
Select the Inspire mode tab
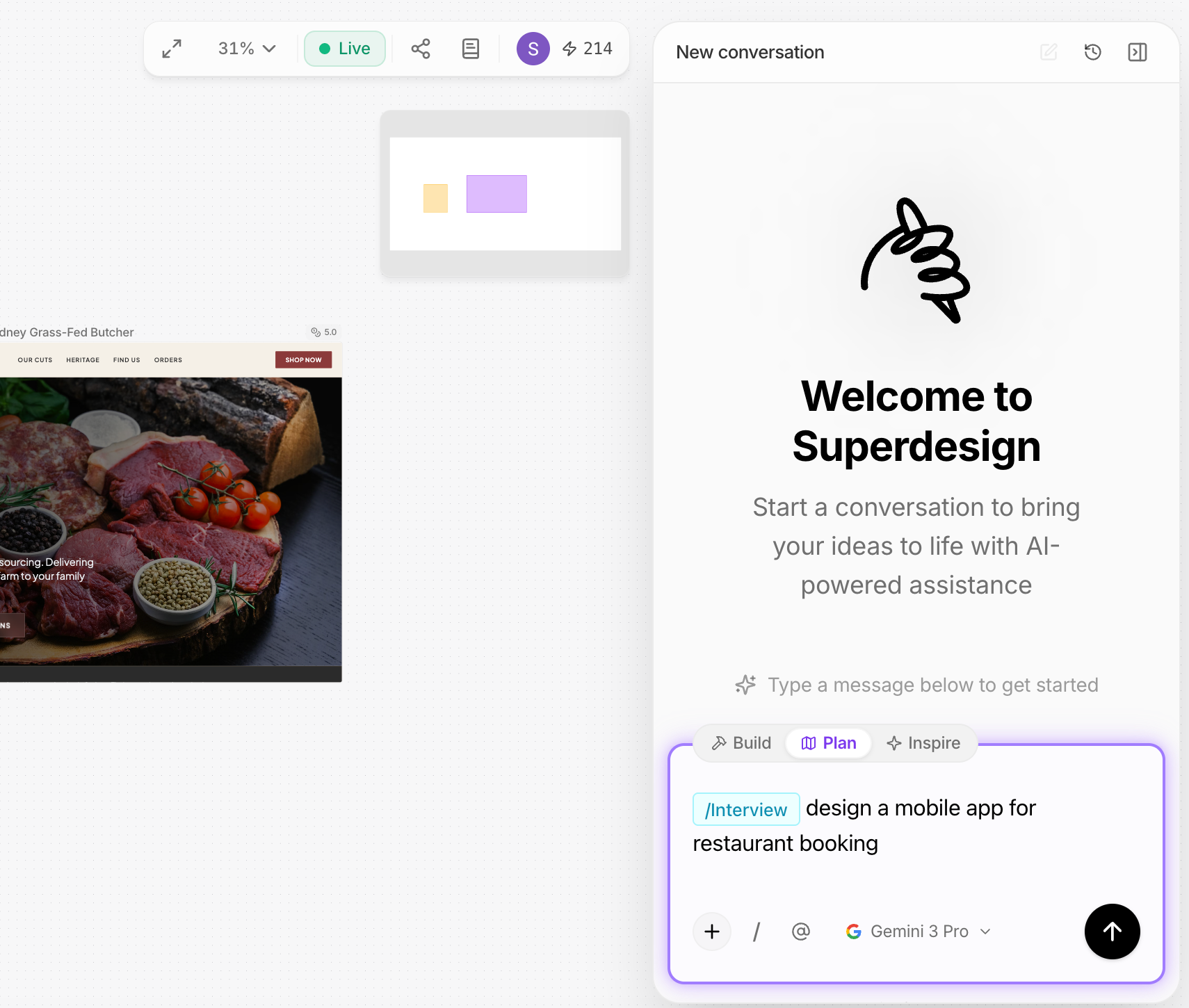tap(924, 742)
